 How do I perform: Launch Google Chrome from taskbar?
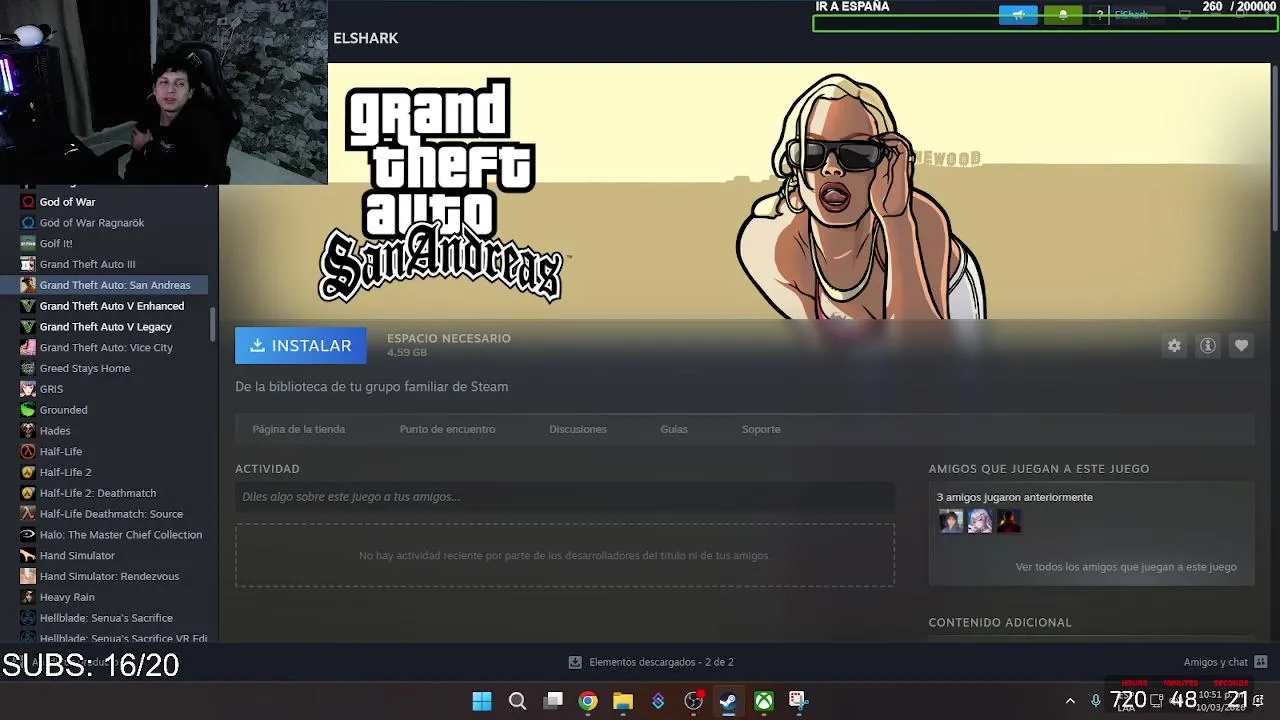[x=588, y=701]
